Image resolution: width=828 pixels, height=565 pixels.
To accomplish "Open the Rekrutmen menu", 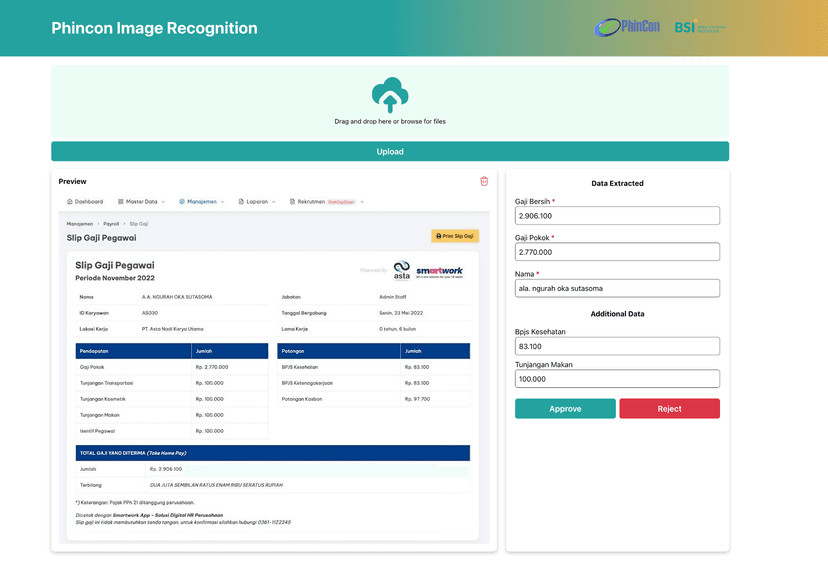I will tap(326, 202).
